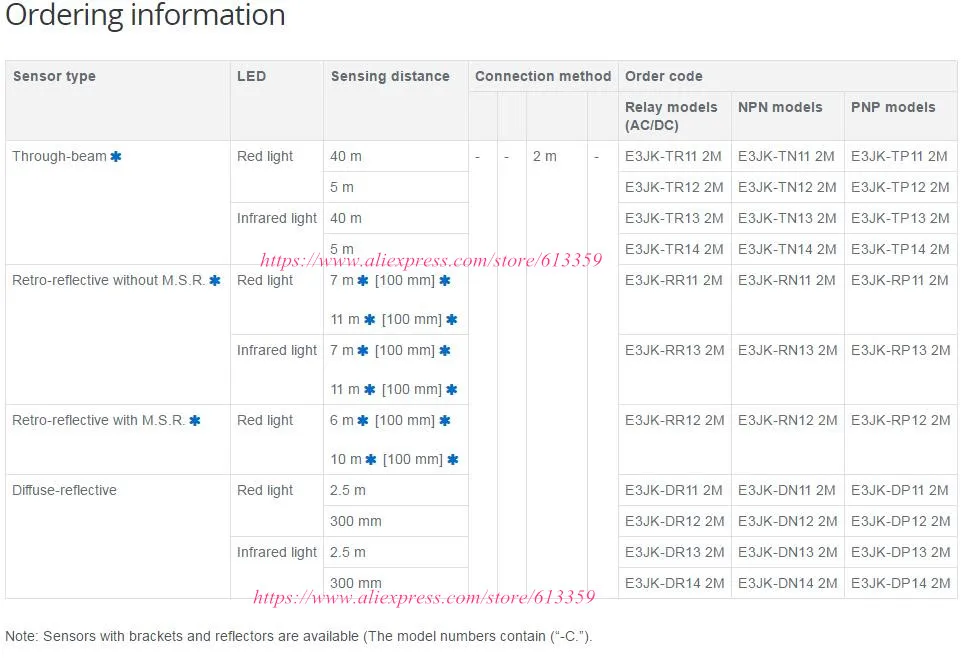This screenshot has width=966, height=660.
Task: Click order code E3JK-DN12 2M
Action: pos(787,521)
